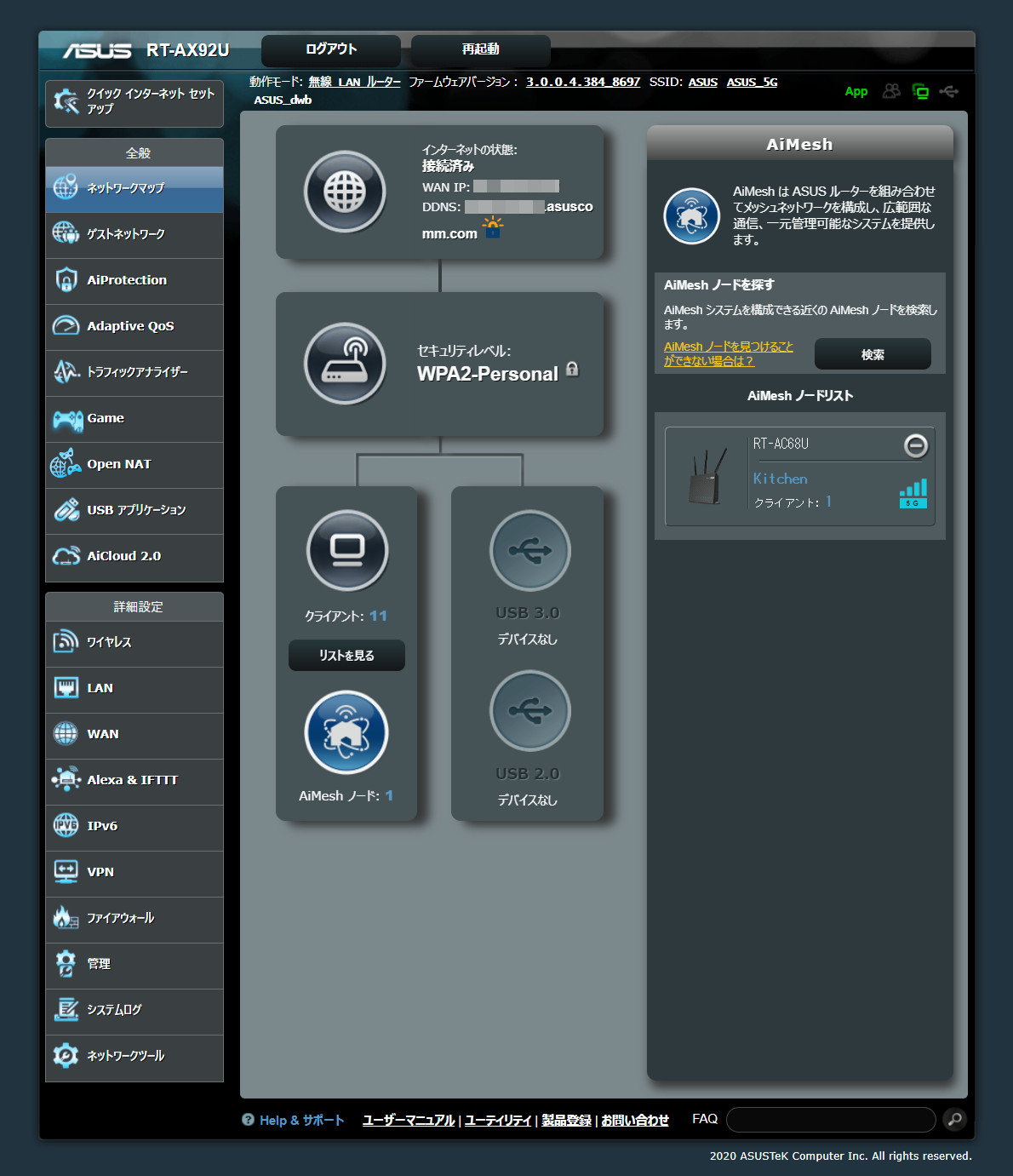This screenshot has width=1013, height=1176.
Task: Open Quick Internet Setup
Action: pos(134,104)
